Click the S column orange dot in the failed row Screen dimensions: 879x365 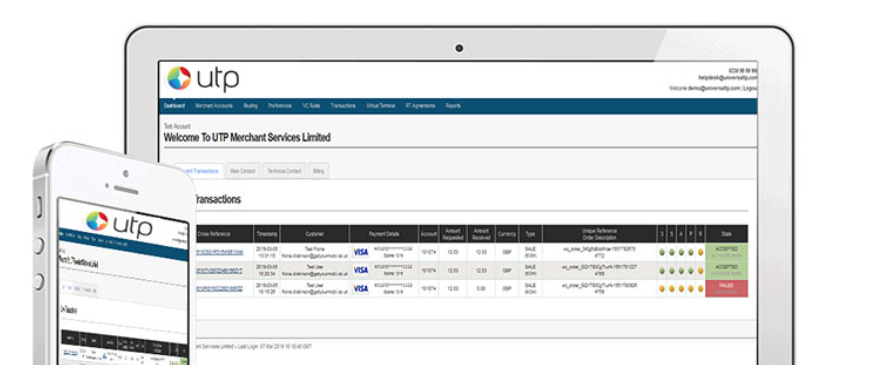point(672,289)
